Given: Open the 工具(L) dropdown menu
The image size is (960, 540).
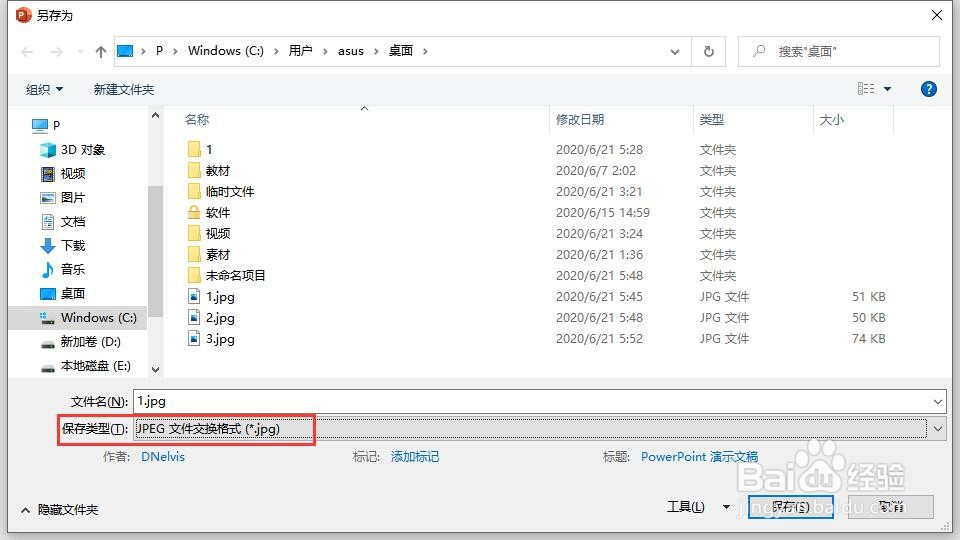Looking at the screenshot, I should [698, 506].
